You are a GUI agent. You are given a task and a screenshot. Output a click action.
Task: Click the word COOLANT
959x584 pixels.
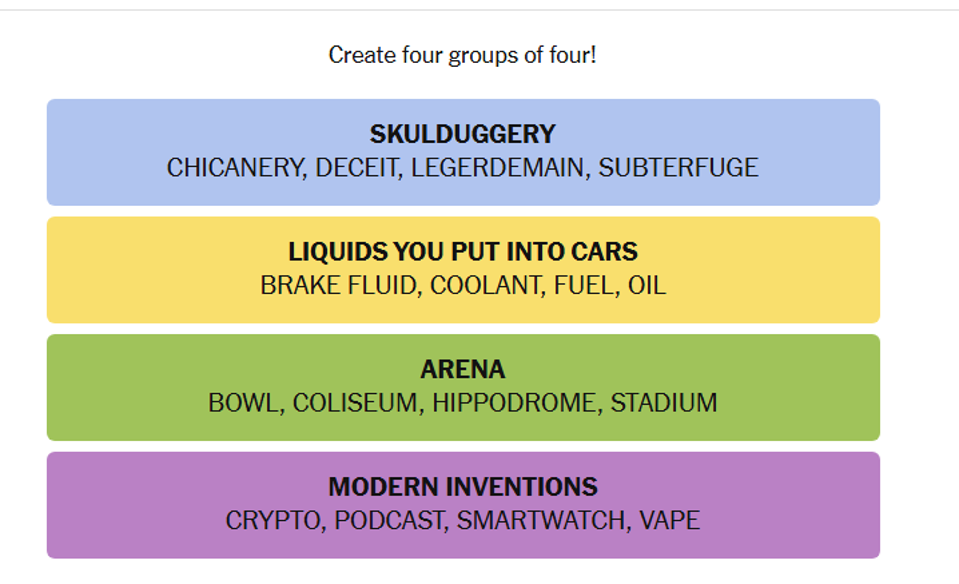pos(486,286)
